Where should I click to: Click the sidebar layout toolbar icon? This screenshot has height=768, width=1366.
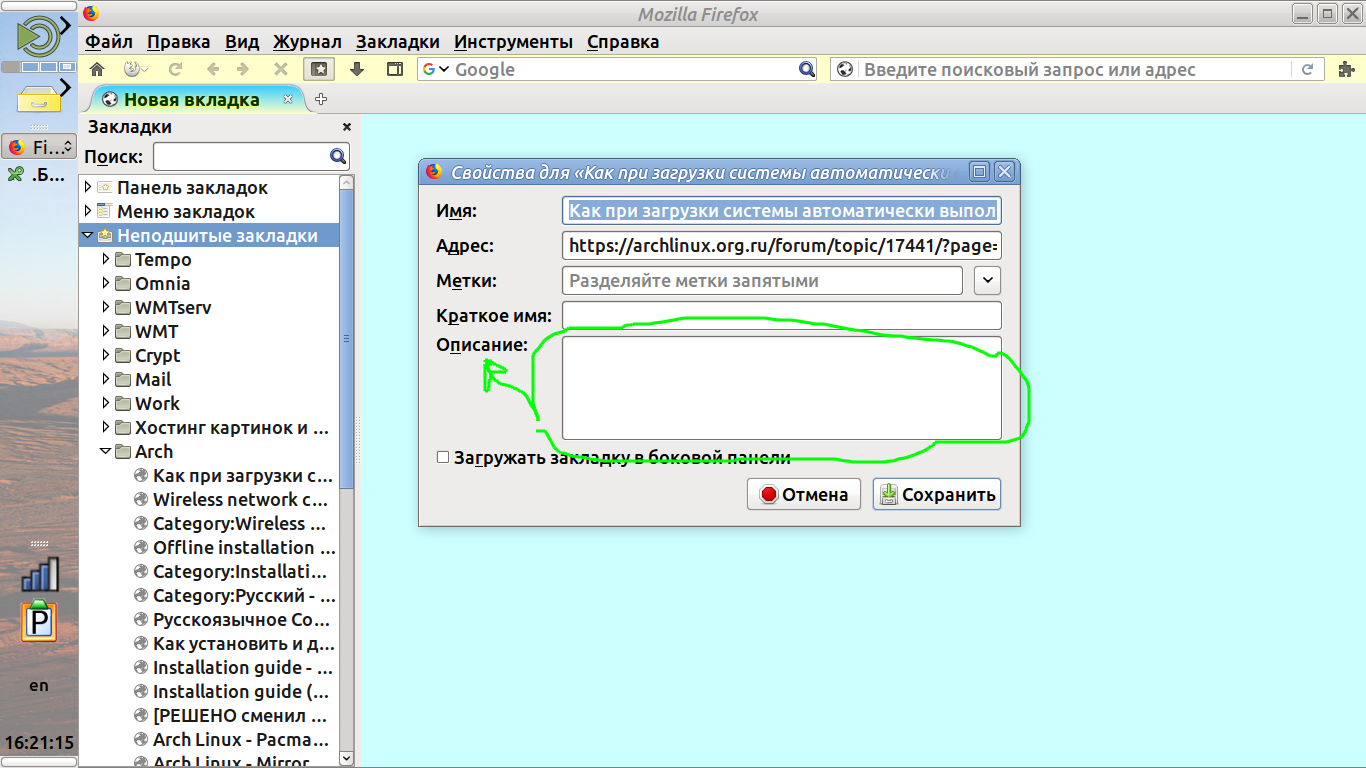point(395,69)
